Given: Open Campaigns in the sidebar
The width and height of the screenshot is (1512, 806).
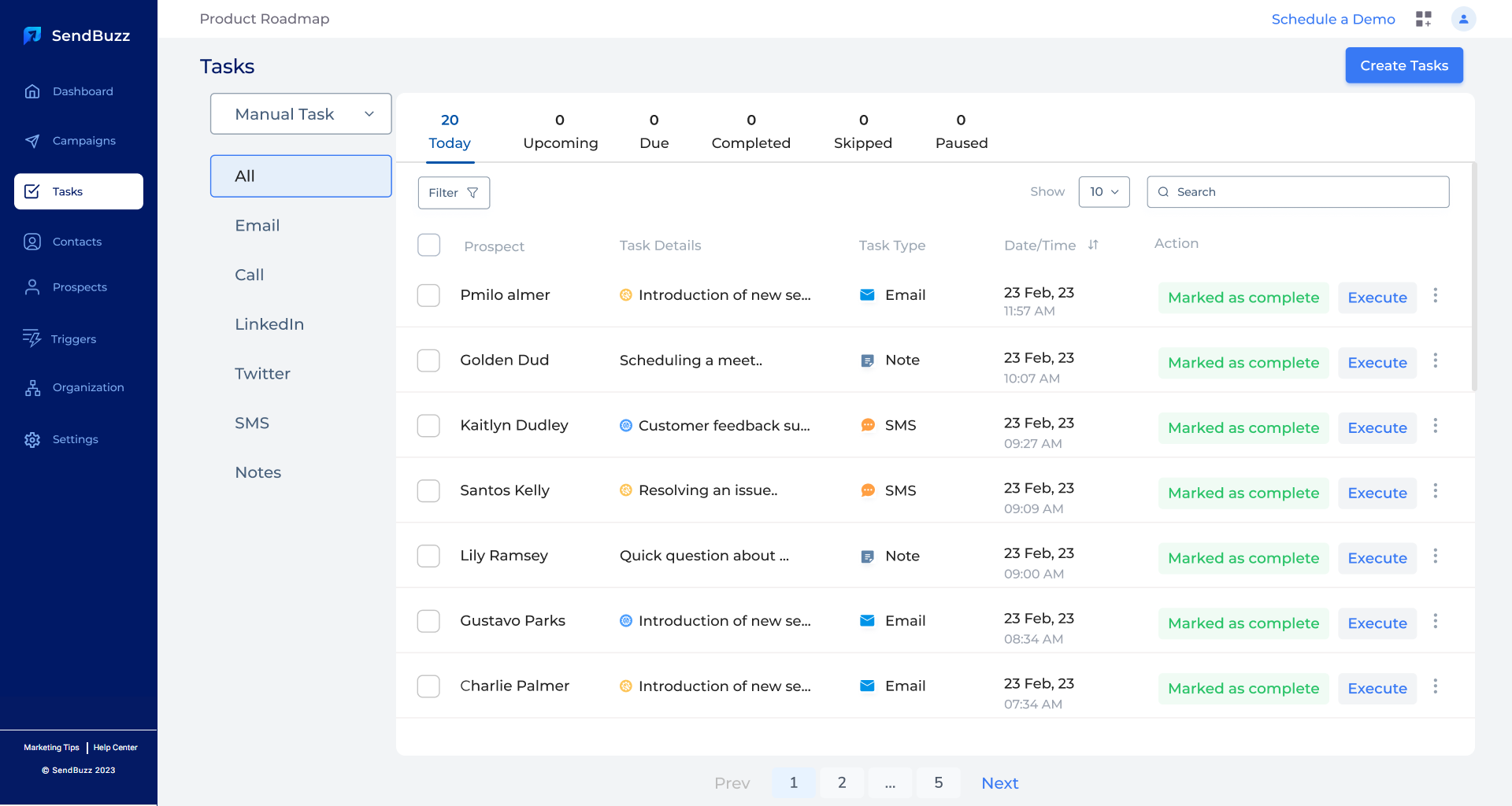Looking at the screenshot, I should click(x=83, y=141).
